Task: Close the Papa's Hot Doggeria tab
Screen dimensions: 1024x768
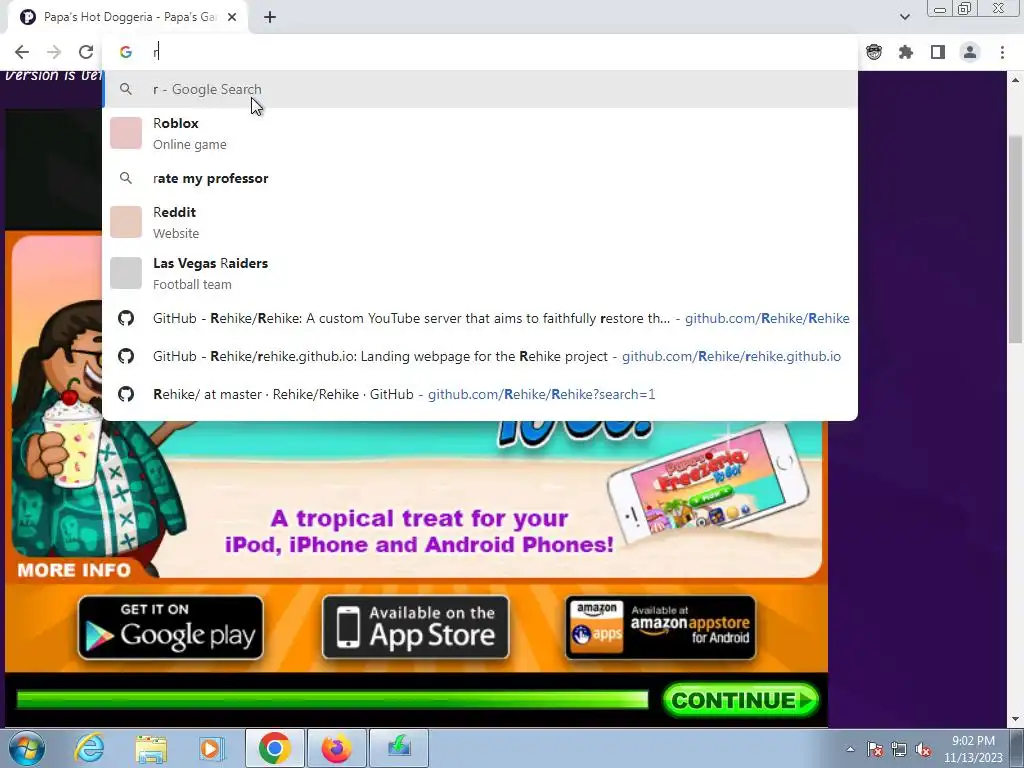Action: click(x=232, y=17)
